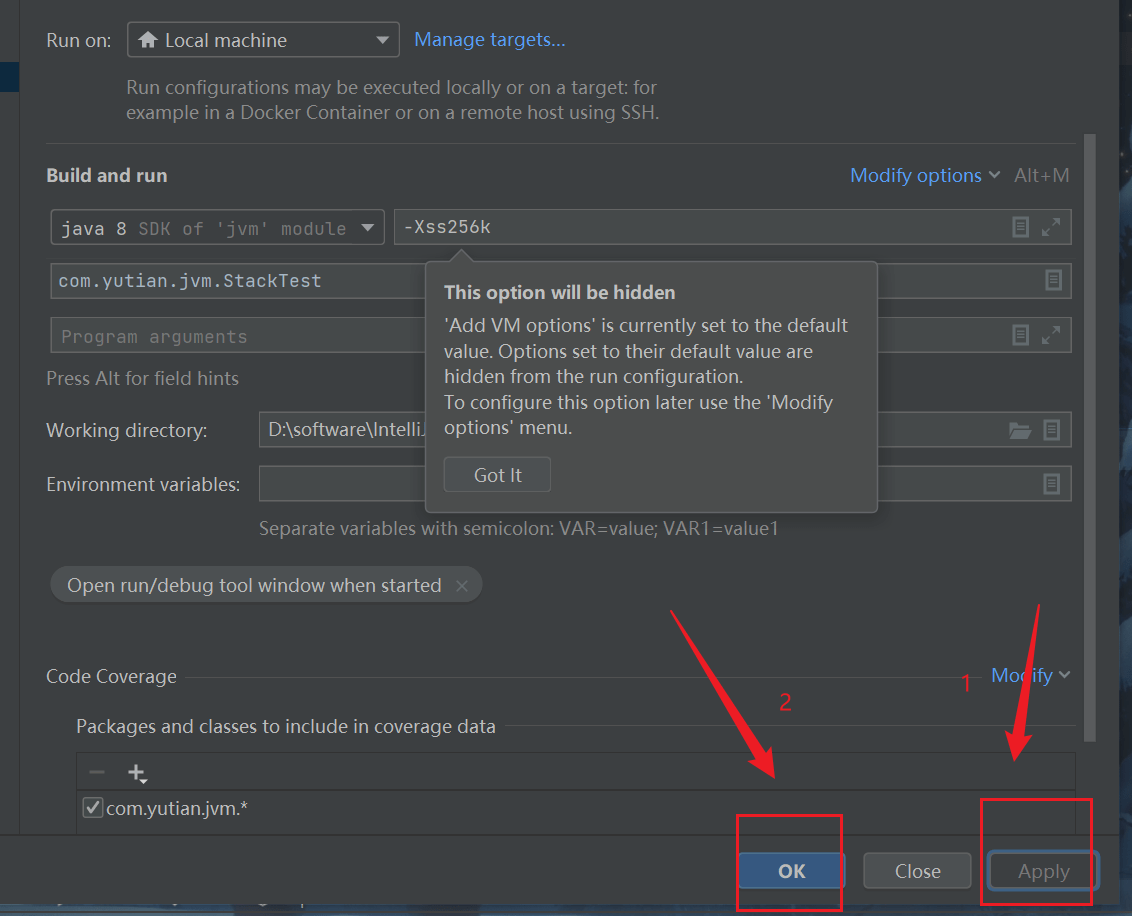The width and height of the screenshot is (1132, 916).
Task: Uncheck the com.yutian.jvm.* coverage checkbox
Action: 93,808
